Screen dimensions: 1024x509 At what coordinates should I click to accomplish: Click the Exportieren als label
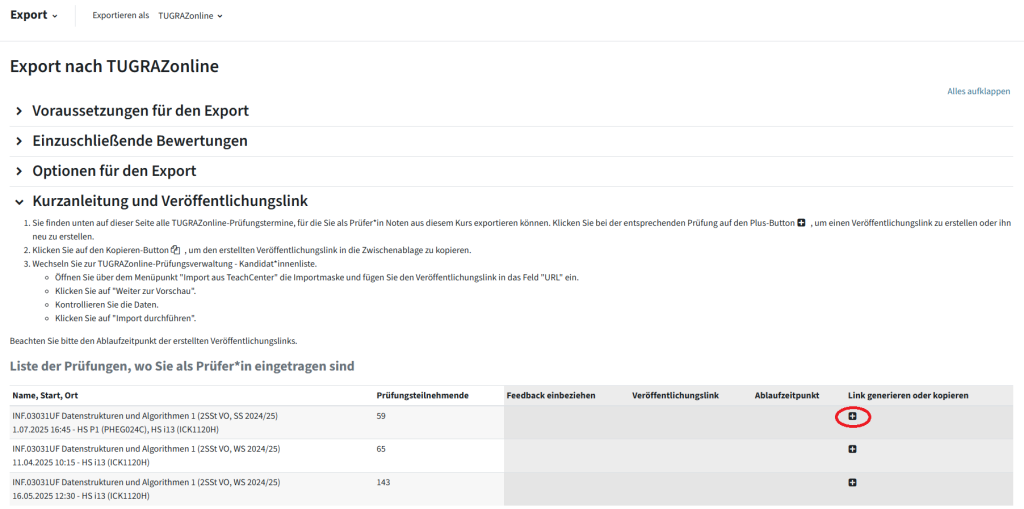click(121, 16)
